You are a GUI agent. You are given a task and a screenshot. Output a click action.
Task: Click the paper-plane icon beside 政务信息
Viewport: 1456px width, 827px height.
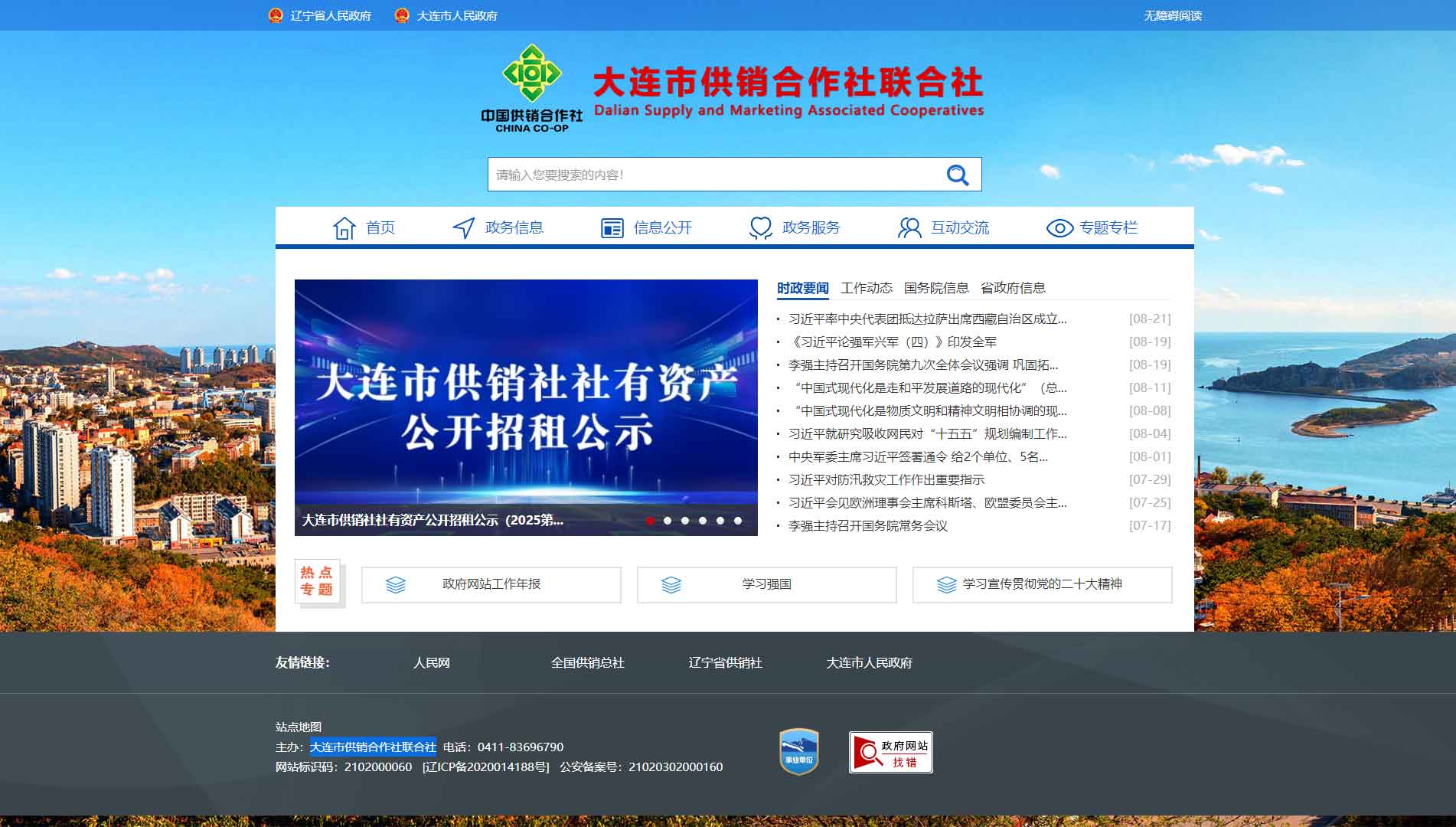pyautogui.click(x=464, y=227)
